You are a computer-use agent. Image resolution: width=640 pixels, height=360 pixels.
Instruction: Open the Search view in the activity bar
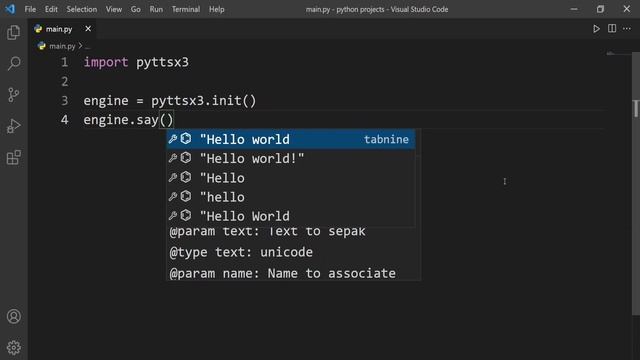[x=13, y=63]
